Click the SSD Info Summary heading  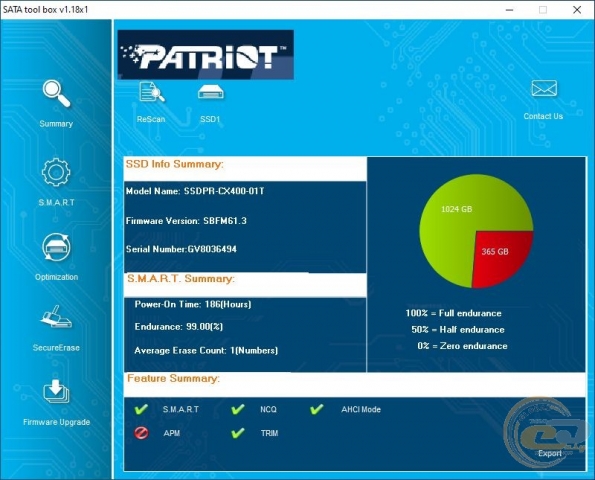tap(175, 164)
